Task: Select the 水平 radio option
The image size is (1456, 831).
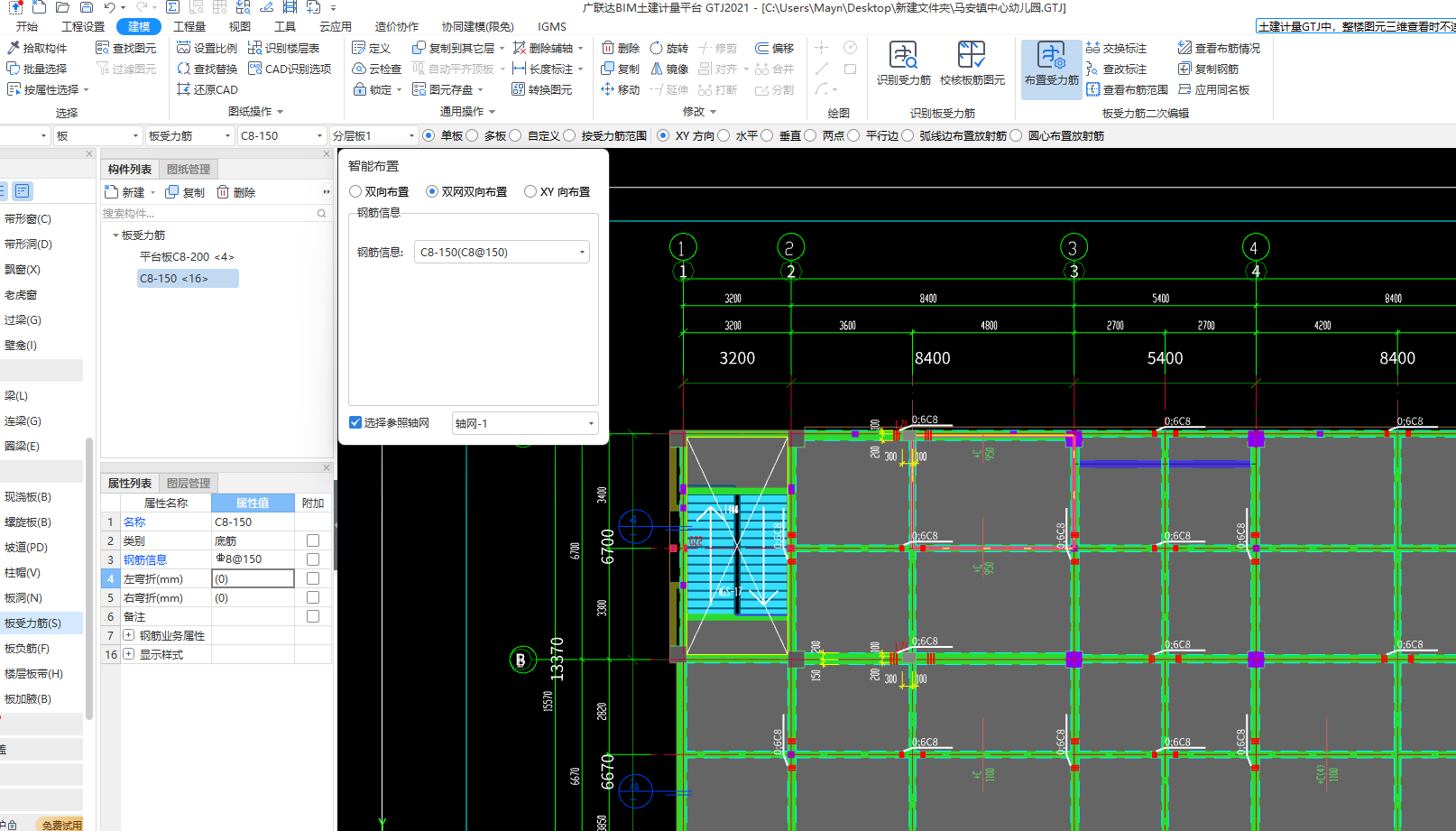Action: 738,135
